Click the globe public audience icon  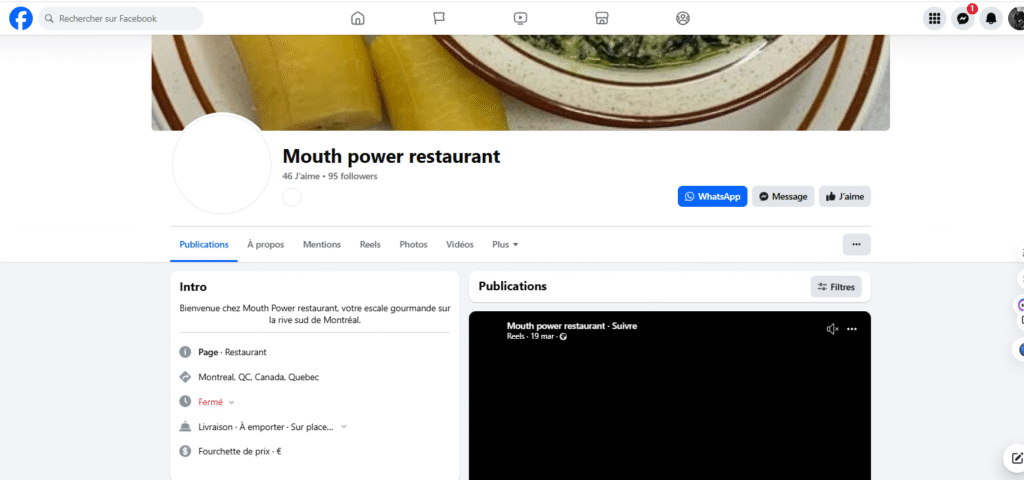click(564, 337)
